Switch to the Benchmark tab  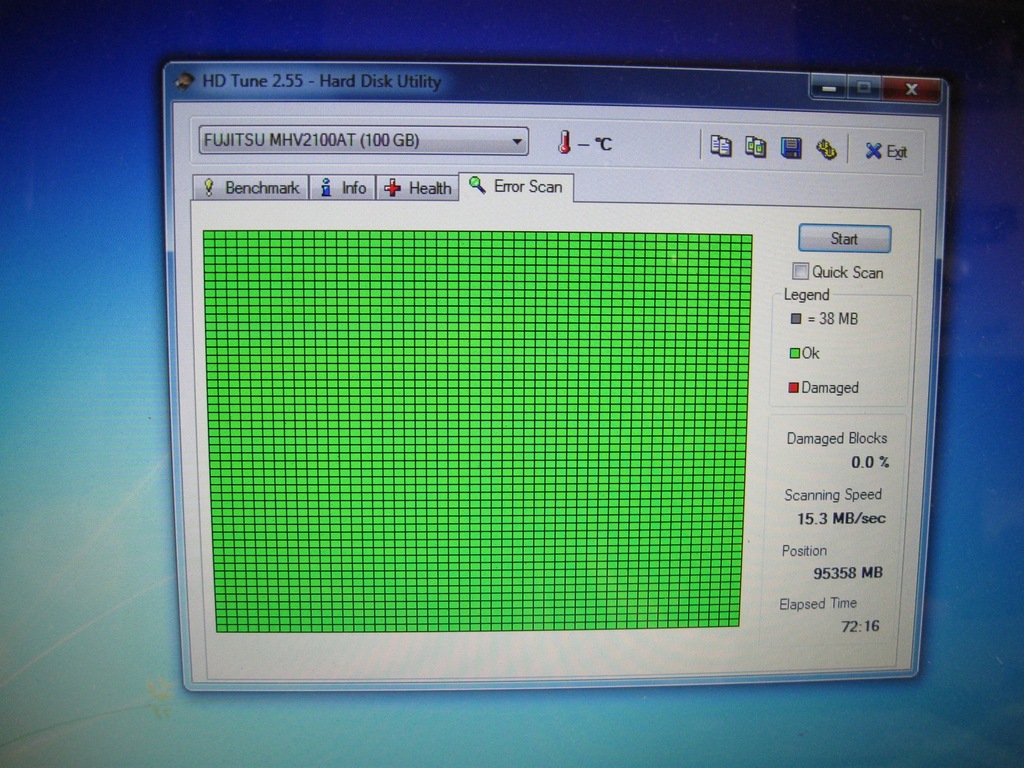tap(251, 187)
